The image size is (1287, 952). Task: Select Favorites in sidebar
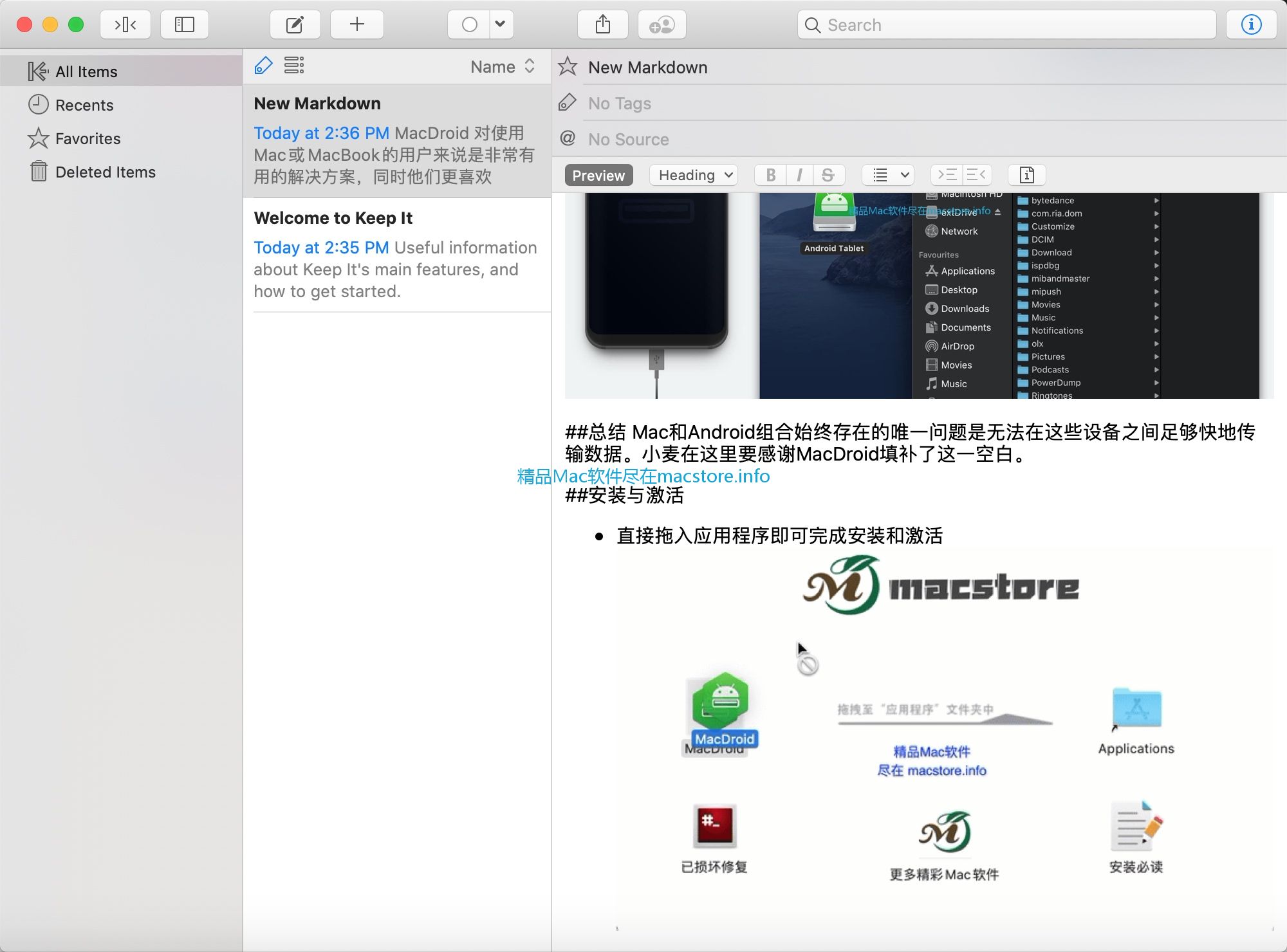121,138
